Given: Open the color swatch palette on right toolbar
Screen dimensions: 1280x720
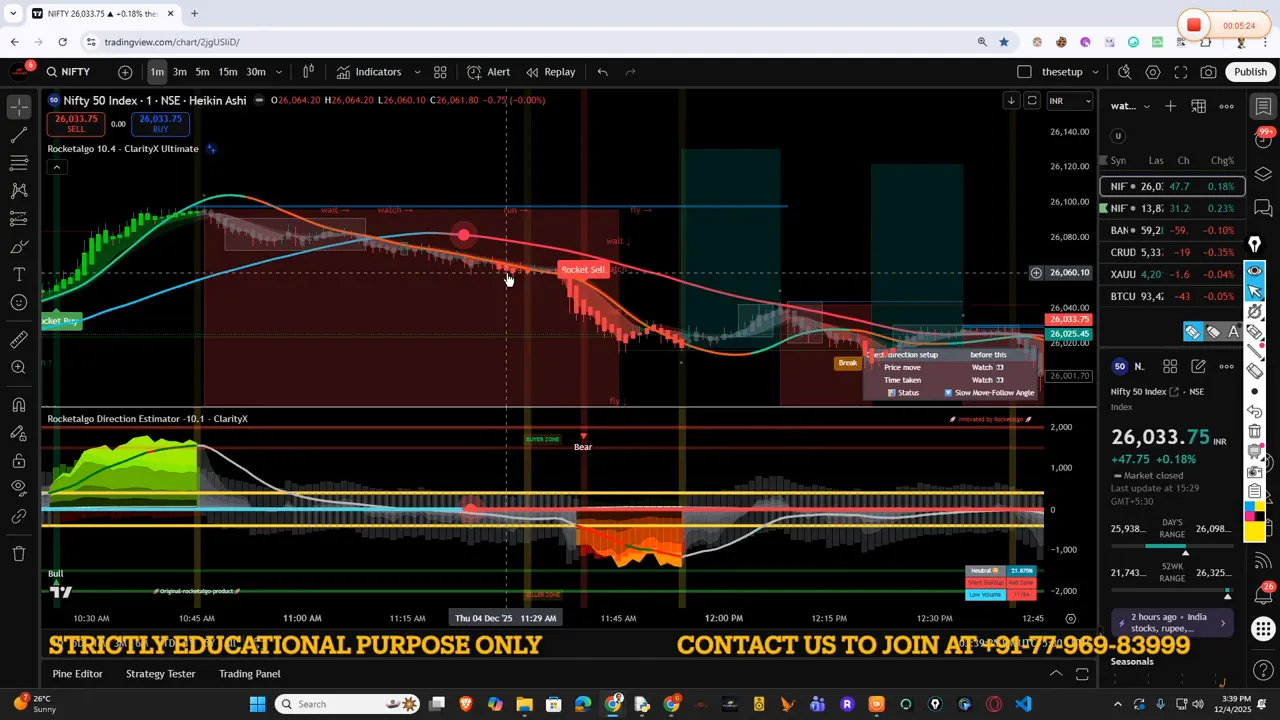Looking at the screenshot, I should (x=1255, y=512).
